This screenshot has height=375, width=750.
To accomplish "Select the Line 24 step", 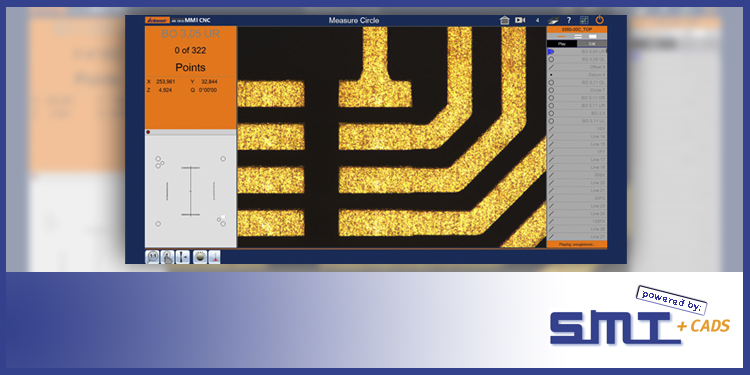I will pyautogui.click(x=577, y=213).
